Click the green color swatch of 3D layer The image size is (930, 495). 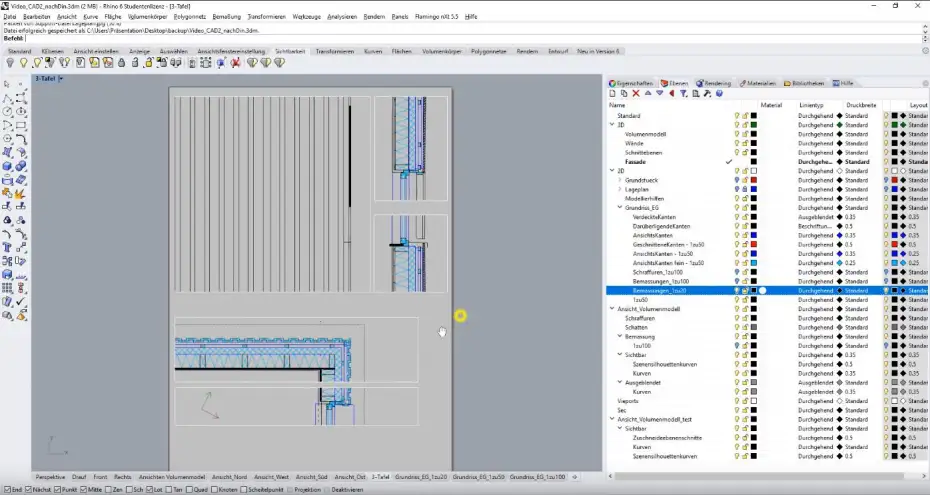click(x=754, y=125)
